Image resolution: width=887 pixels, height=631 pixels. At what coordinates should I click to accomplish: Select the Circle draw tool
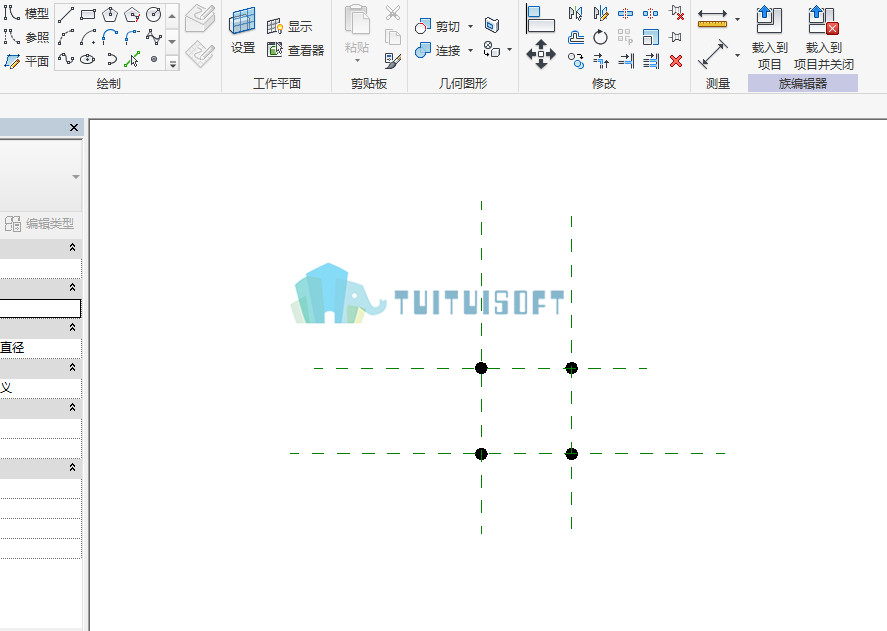pos(153,14)
